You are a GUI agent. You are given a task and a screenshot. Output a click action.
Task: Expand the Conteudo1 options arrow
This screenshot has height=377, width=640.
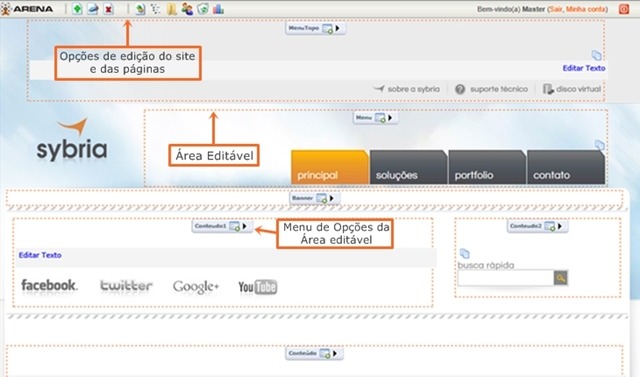pos(244,226)
